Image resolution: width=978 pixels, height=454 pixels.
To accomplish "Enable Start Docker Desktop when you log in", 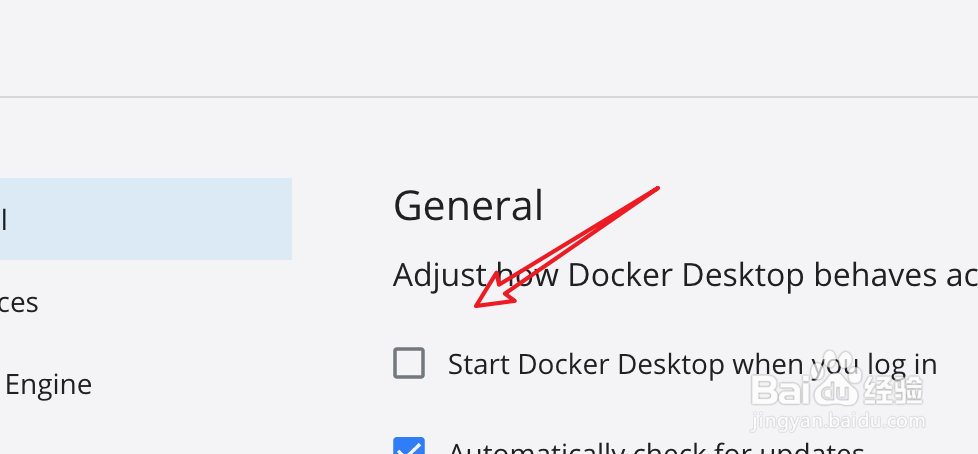I will pos(409,363).
